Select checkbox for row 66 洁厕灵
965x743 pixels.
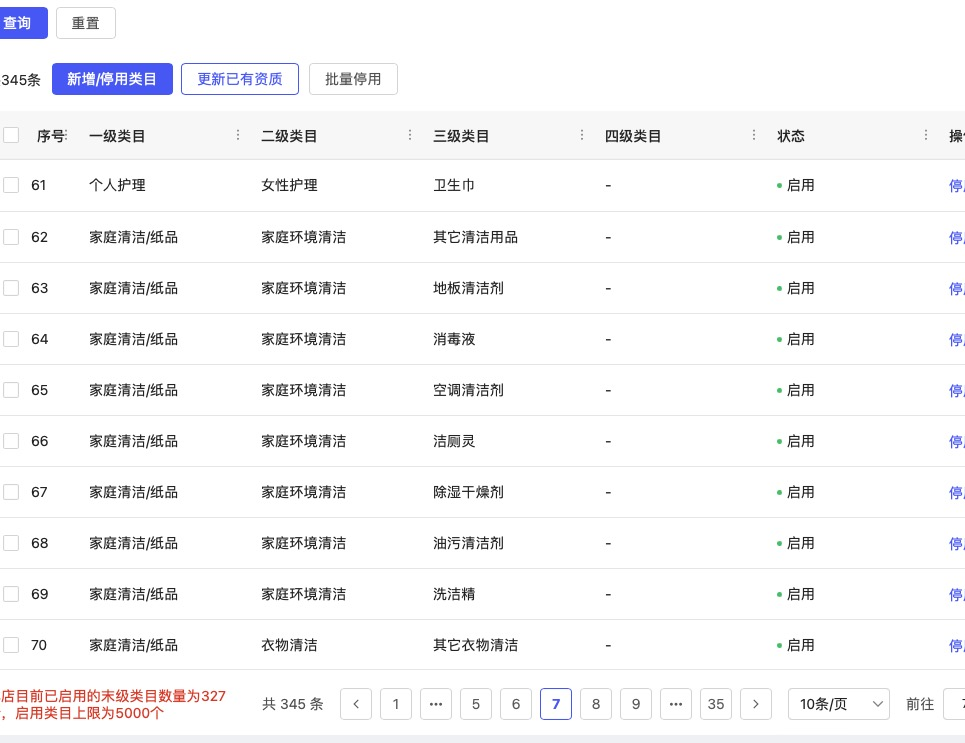11,441
